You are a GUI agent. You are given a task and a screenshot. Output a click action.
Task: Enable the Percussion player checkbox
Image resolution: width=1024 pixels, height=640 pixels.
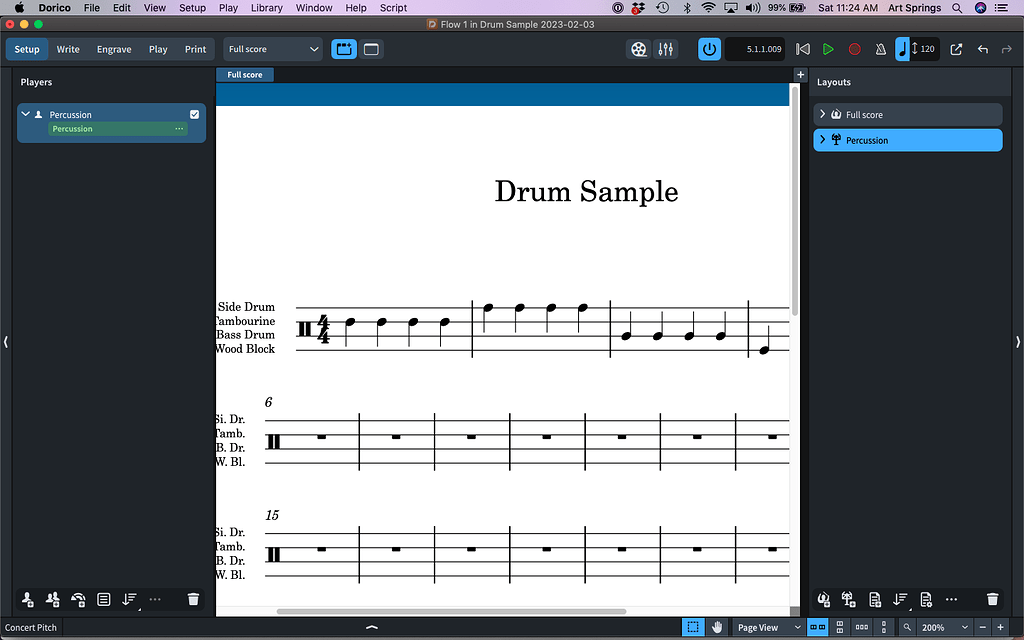click(x=194, y=114)
